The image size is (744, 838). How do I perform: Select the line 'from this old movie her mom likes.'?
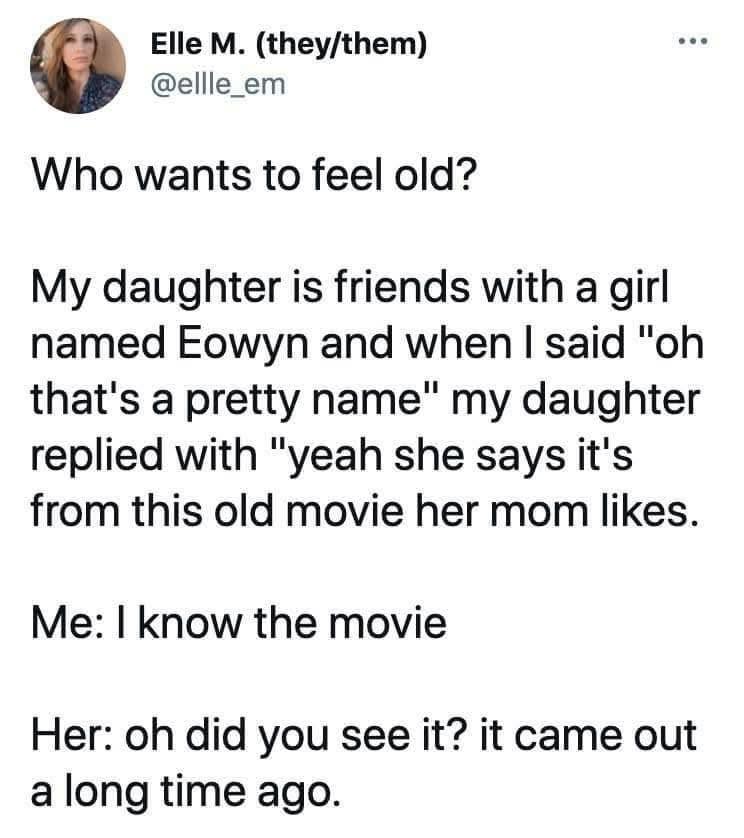[x=365, y=511]
